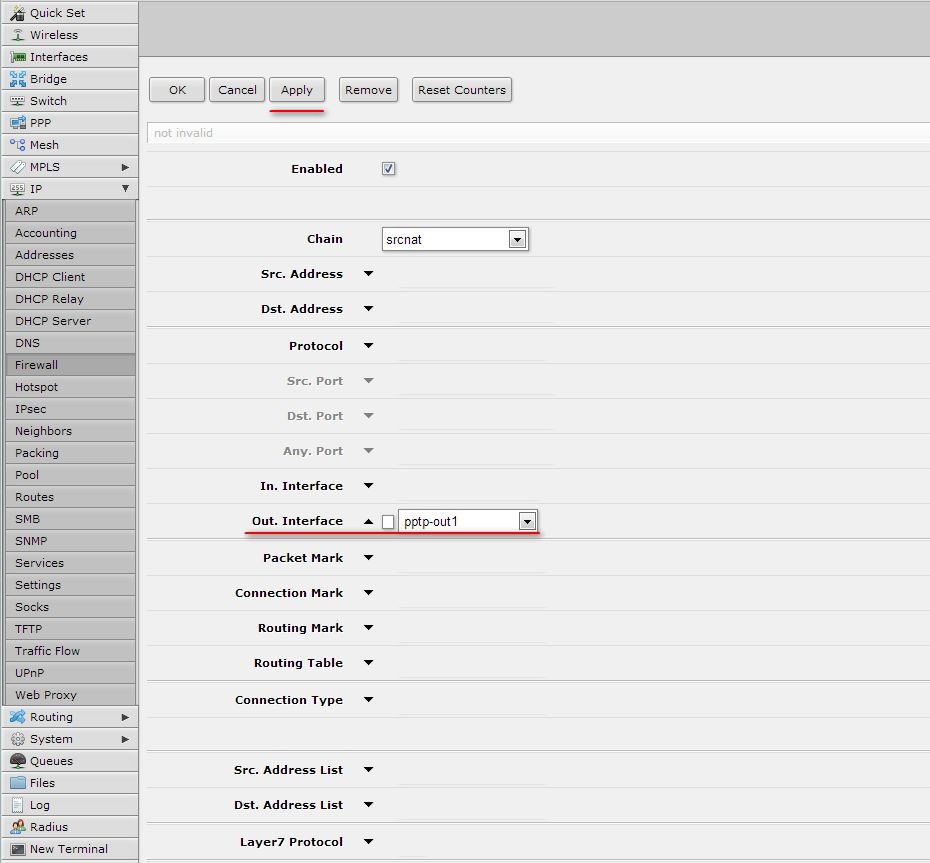Click the Apply button
The image size is (930, 863).
pyautogui.click(x=297, y=90)
